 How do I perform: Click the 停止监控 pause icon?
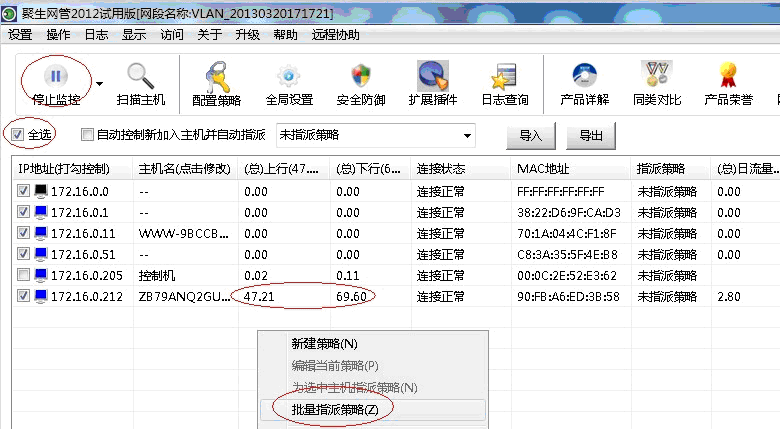57,76
